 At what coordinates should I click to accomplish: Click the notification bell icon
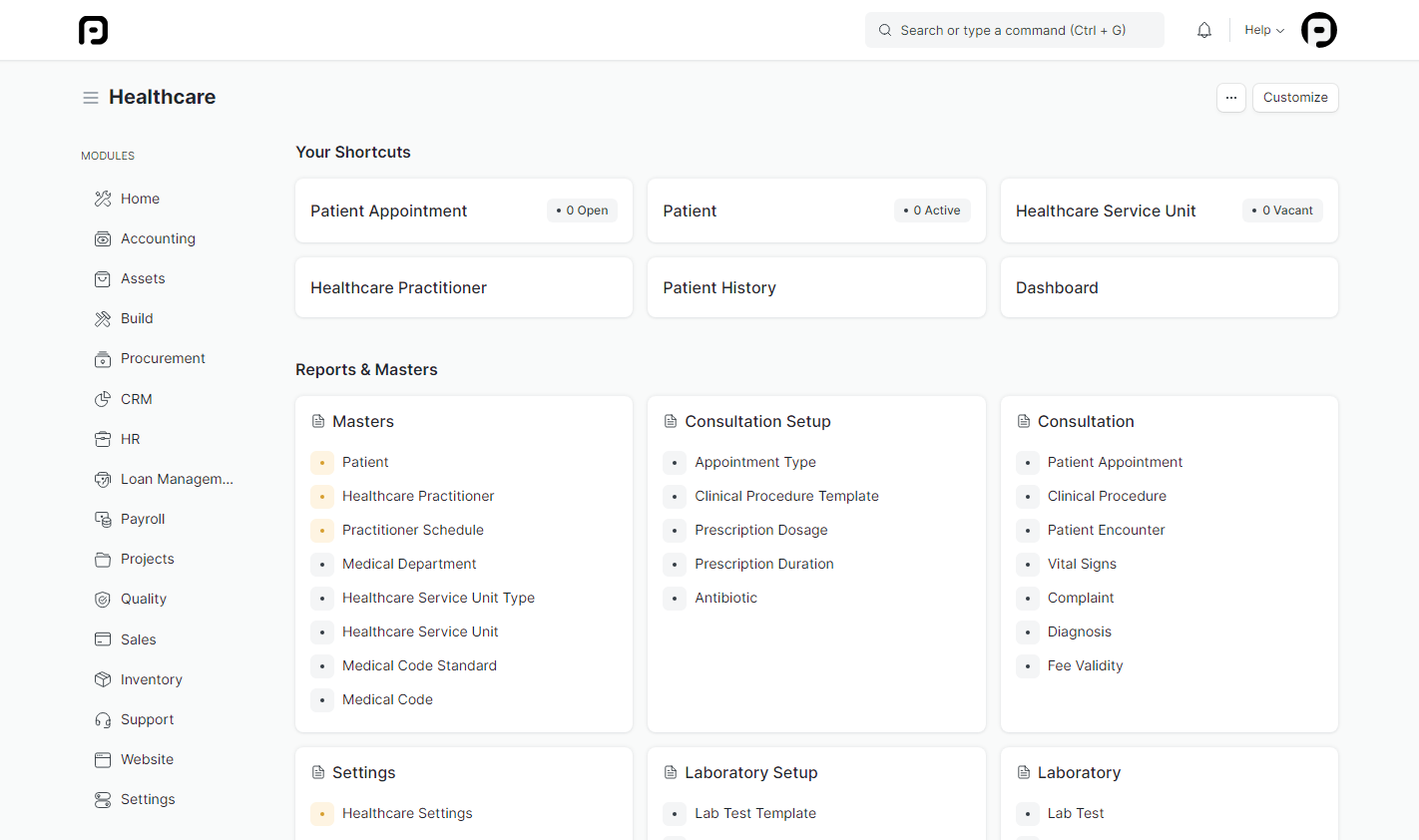1204,30
